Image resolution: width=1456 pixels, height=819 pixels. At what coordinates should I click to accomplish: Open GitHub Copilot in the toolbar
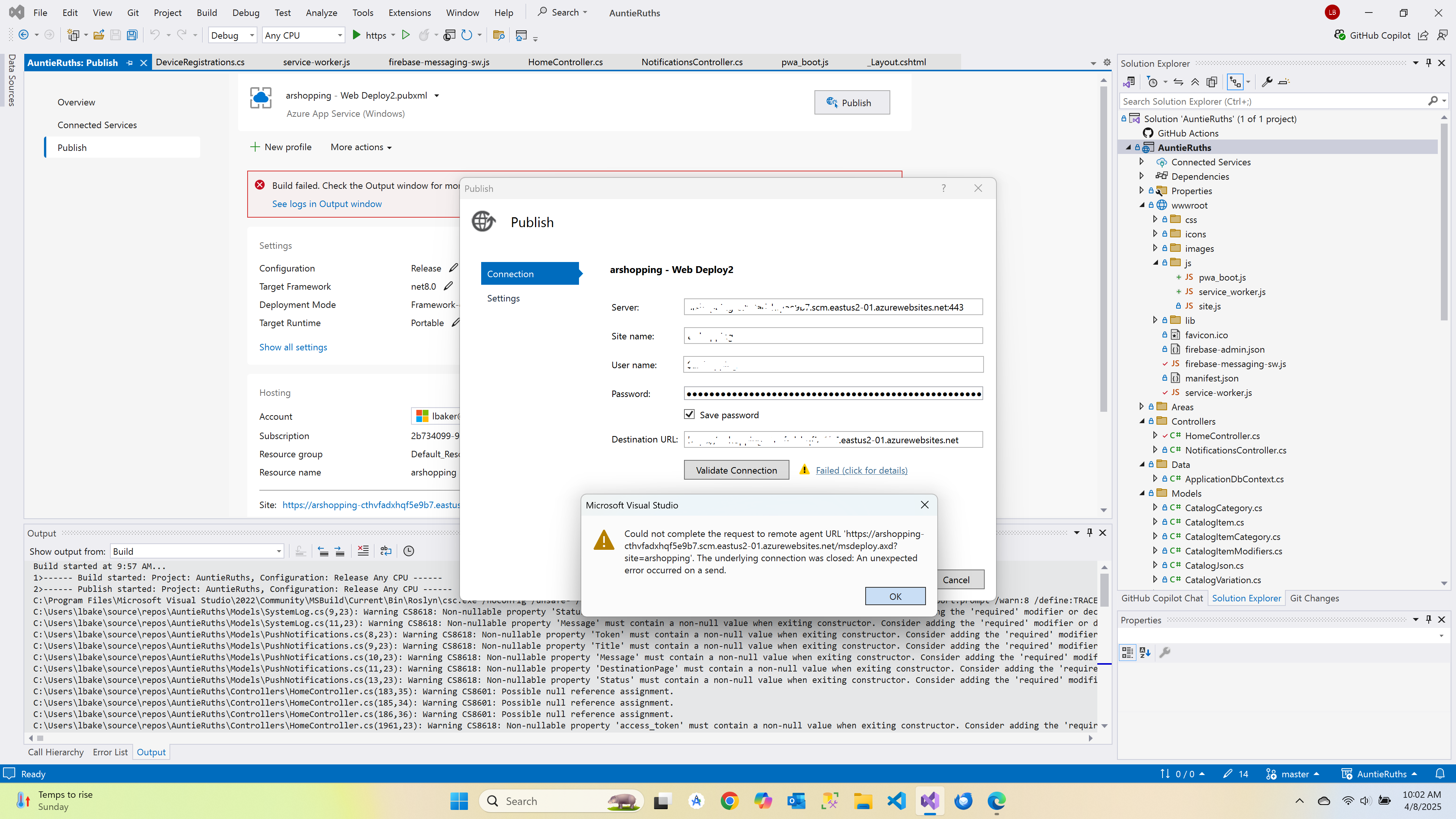click(x=1373, y=35)
